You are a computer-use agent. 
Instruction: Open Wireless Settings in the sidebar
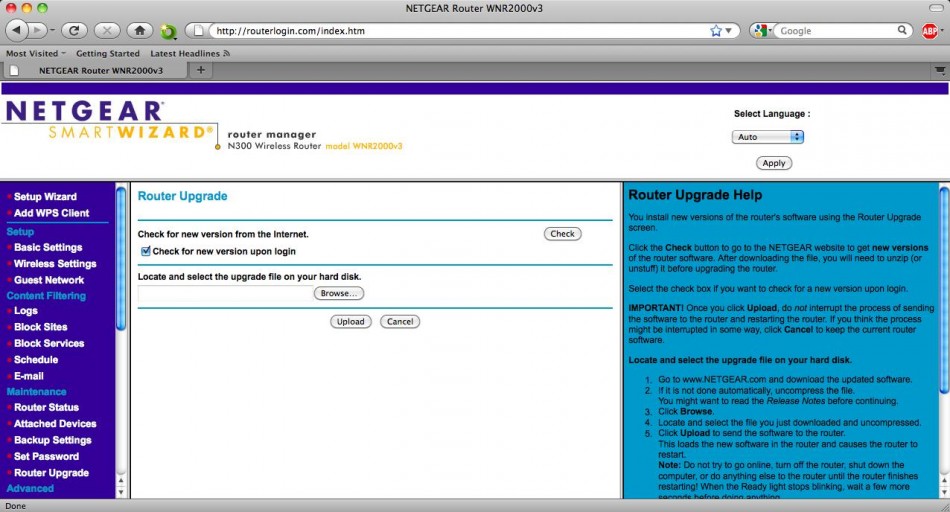55,264
